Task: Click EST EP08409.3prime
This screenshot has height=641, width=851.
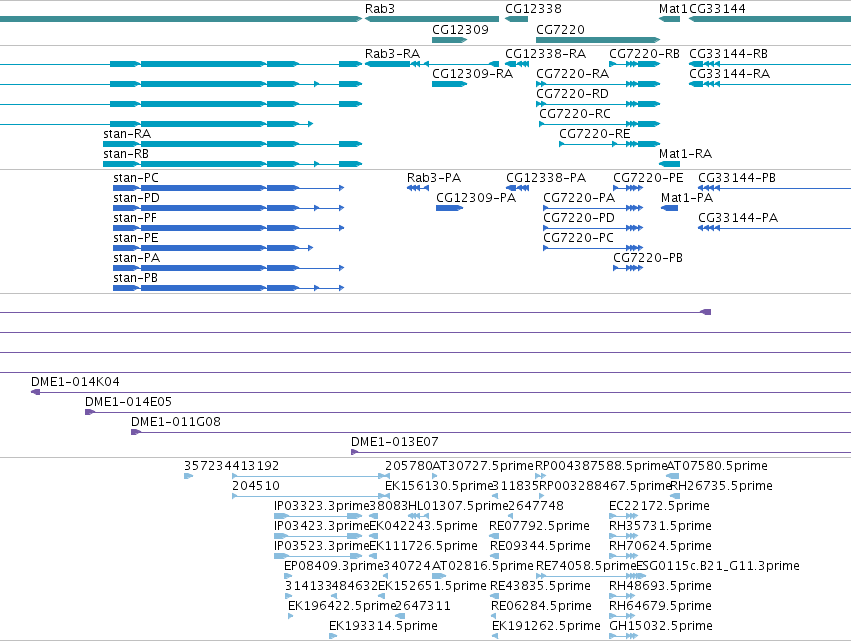Action: 334,566
